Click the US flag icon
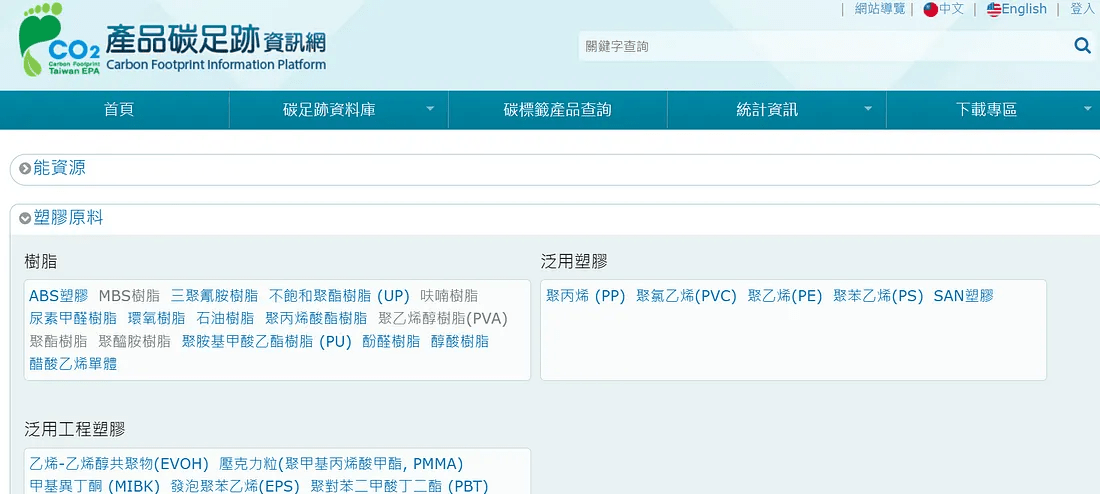Screen dimensions: 1100x494 pyautogui.click(x=993, y=9)
